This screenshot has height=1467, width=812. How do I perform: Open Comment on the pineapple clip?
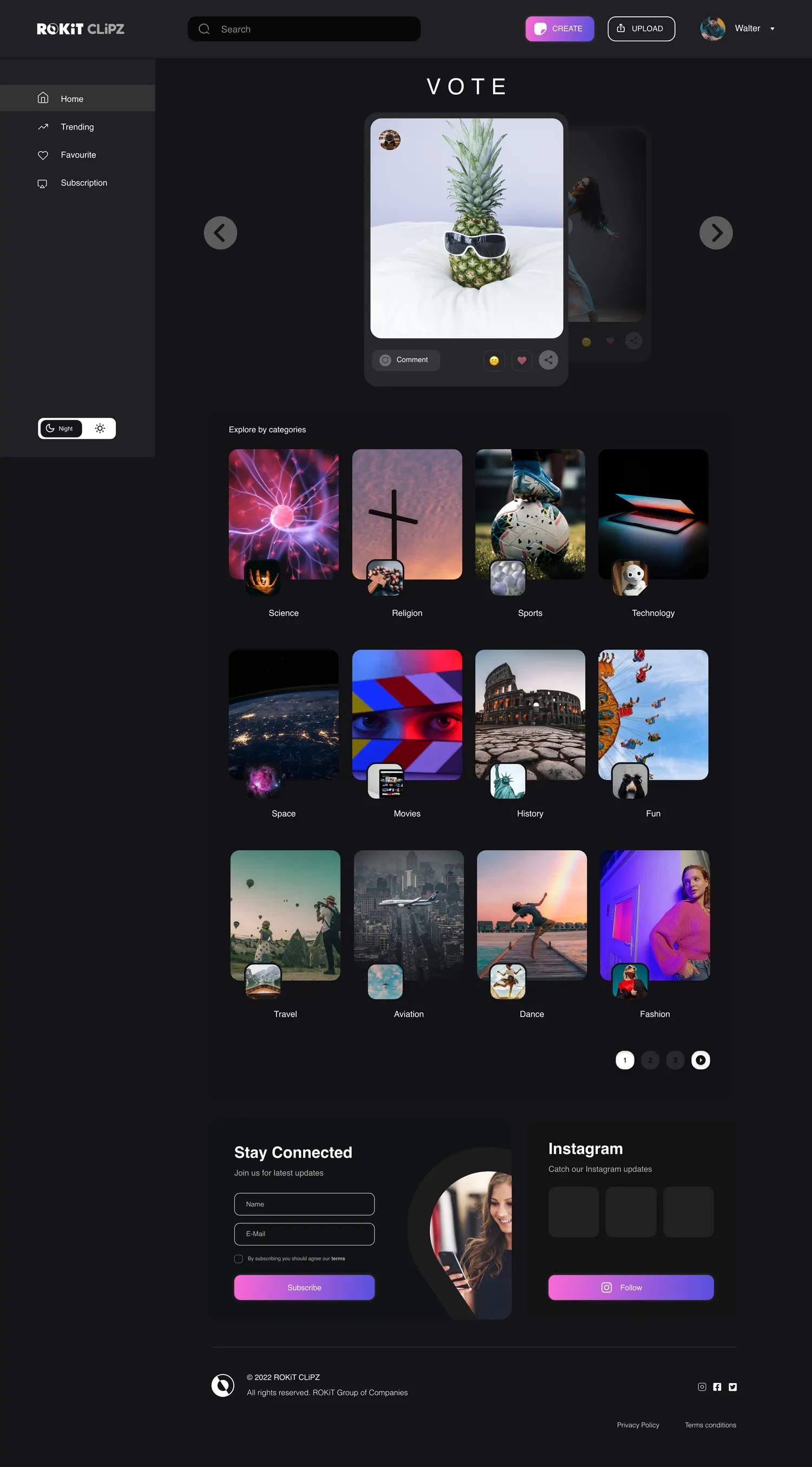406,360
